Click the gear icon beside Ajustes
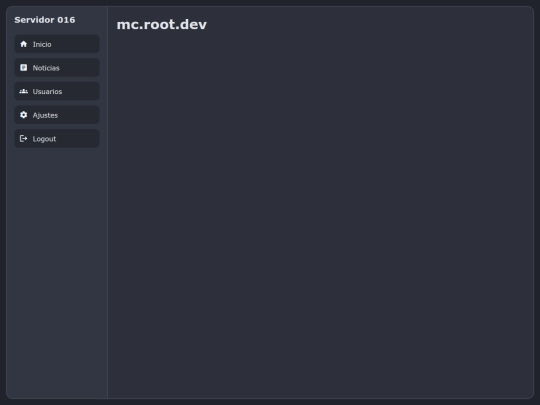540x405 pixels. (x=23, y=115)
